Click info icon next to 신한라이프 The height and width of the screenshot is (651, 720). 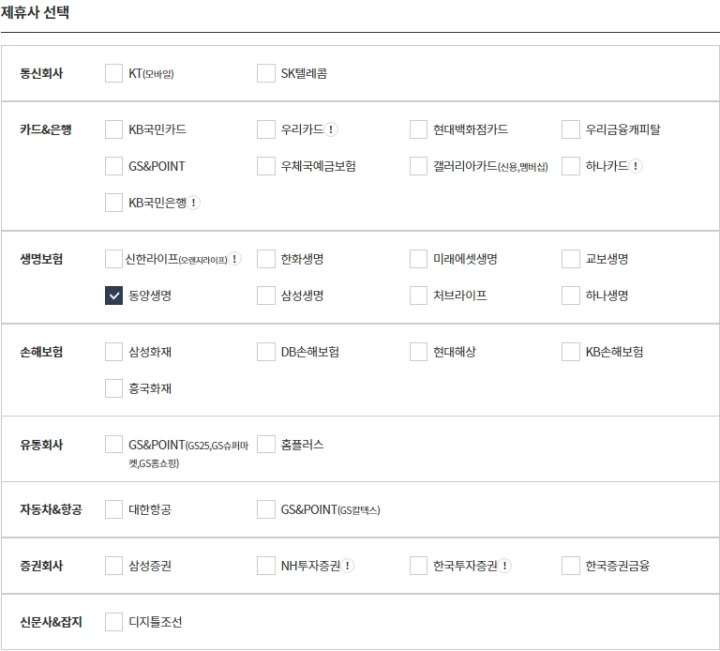pyautogui.click(x=235, y=259)
